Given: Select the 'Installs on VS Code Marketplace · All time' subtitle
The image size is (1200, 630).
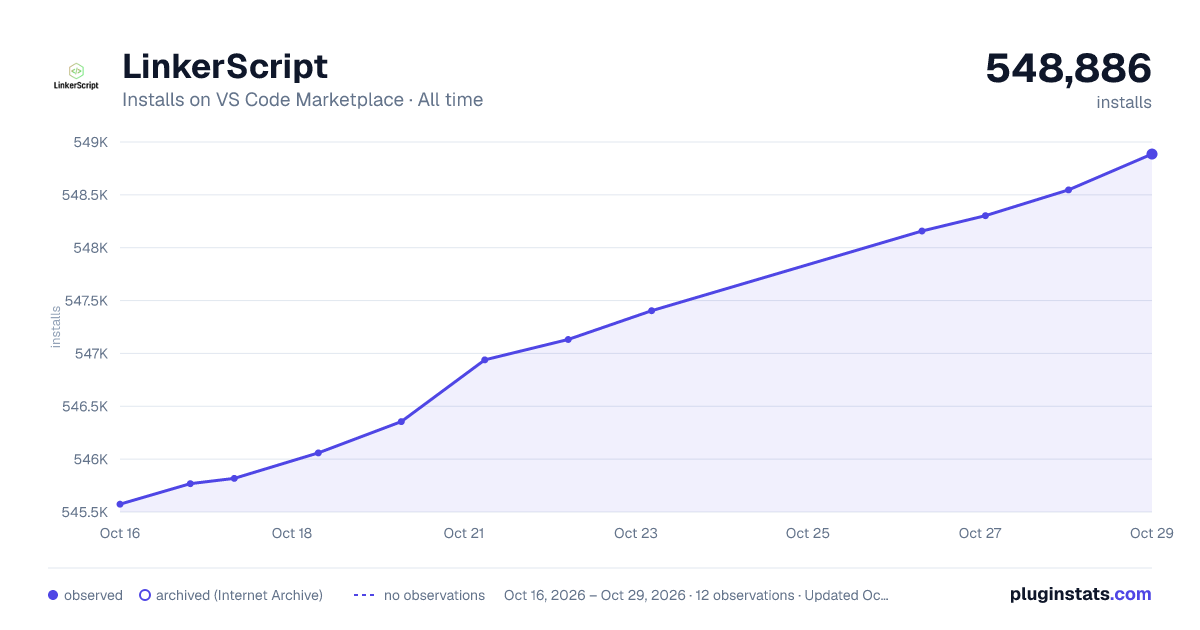Looking at the screenshot, I should (303, 100).
